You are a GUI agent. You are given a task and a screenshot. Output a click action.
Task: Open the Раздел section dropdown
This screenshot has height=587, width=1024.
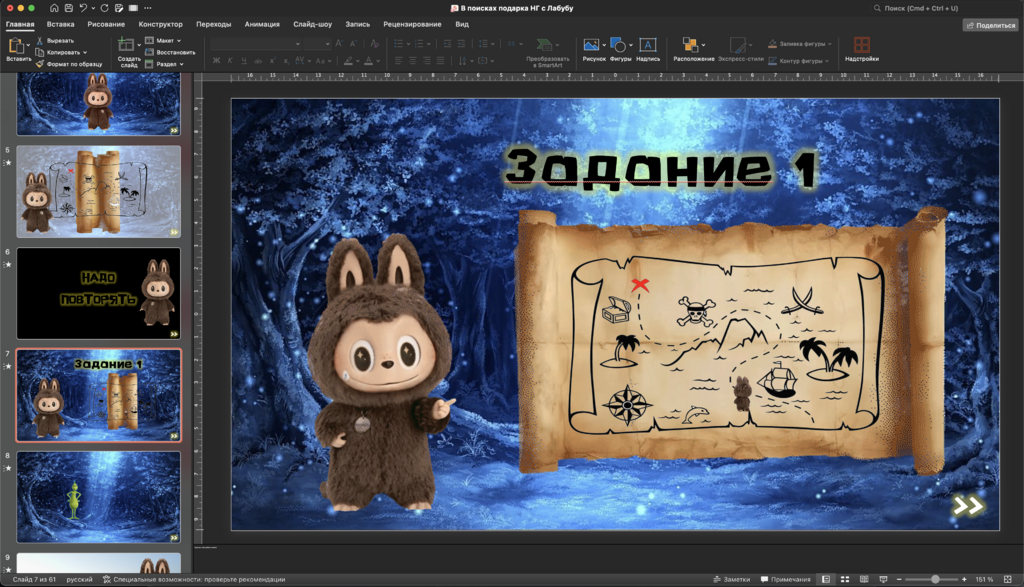[x=164, y=64]
